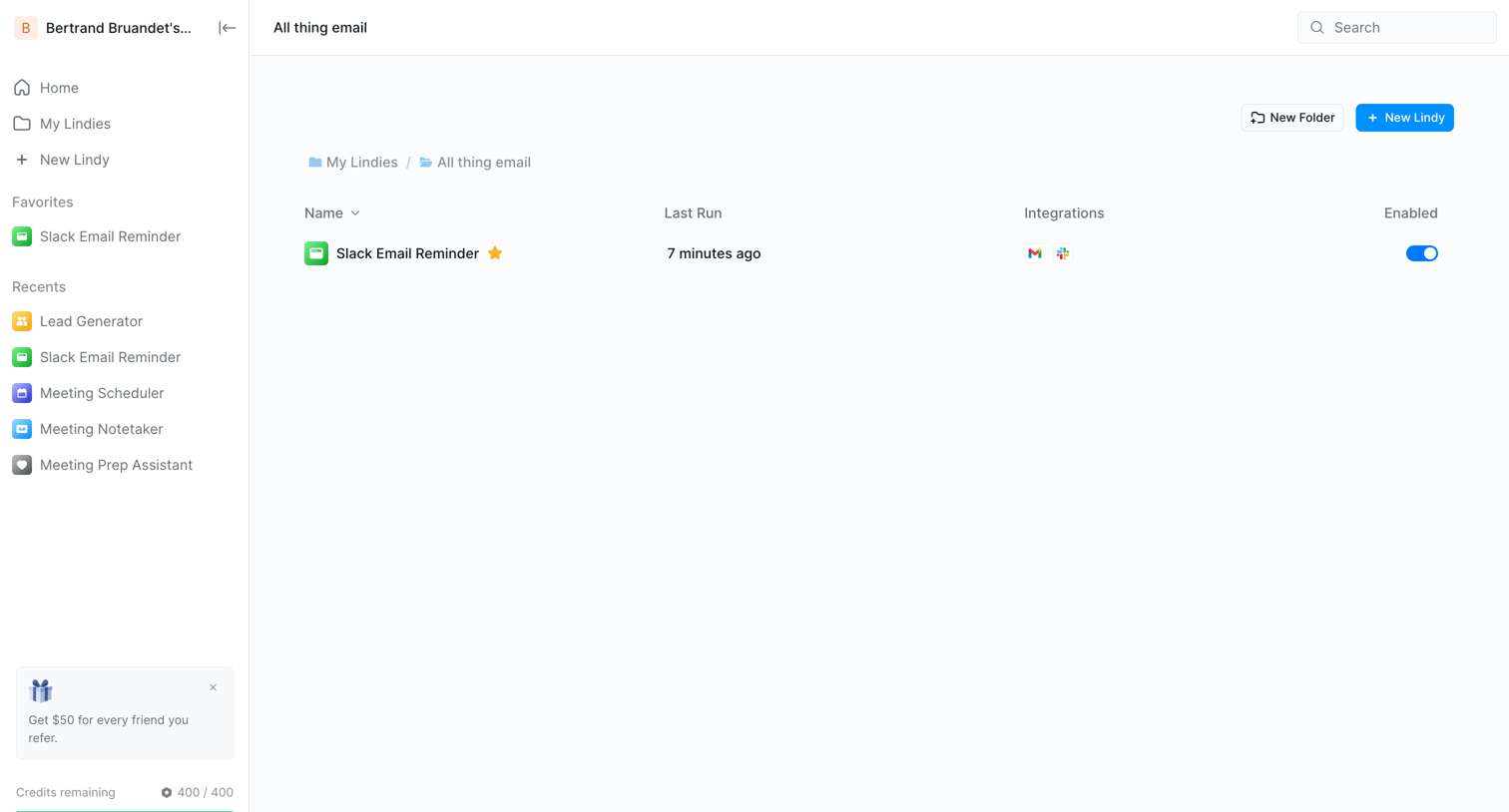Open Meeting Notetaker in Recents
1509x812 pixels.
pyautogui.click(x=124, y=429)
